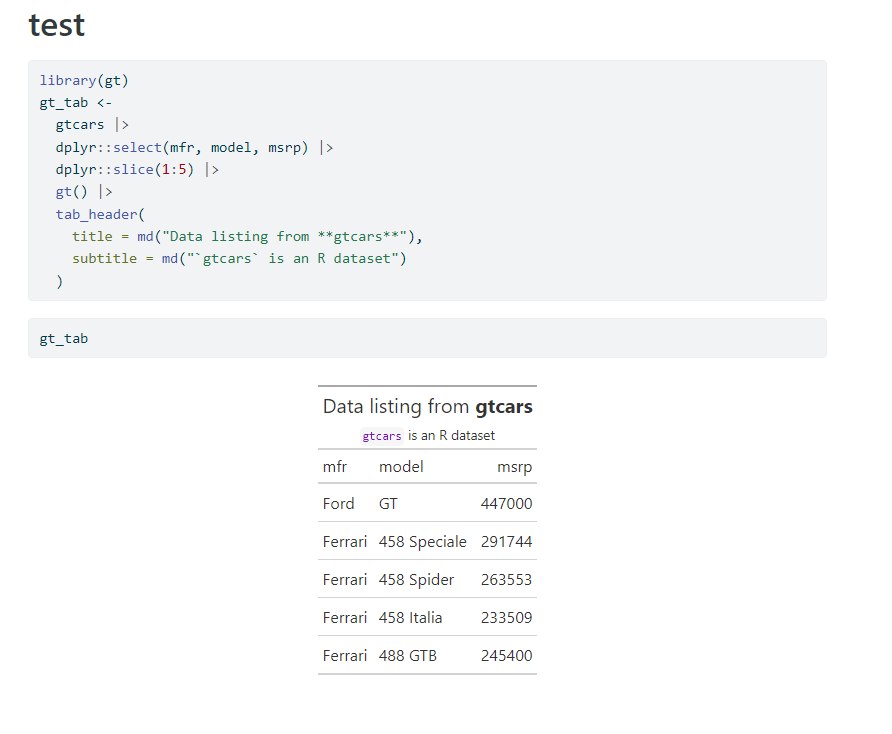
Task: Click the '291744' price cell
Action: [506, 542]
